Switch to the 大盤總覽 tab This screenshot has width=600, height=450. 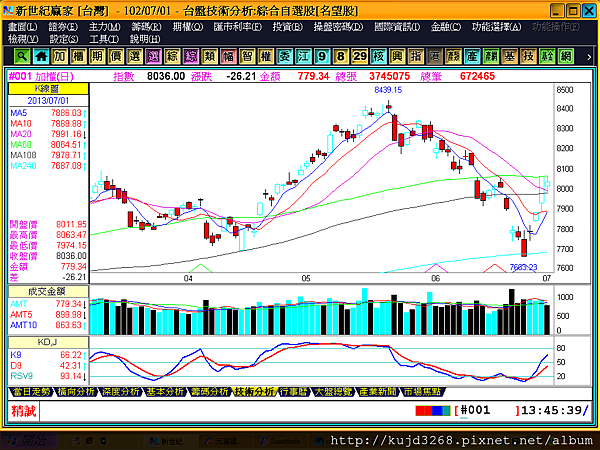pos(333,392)
